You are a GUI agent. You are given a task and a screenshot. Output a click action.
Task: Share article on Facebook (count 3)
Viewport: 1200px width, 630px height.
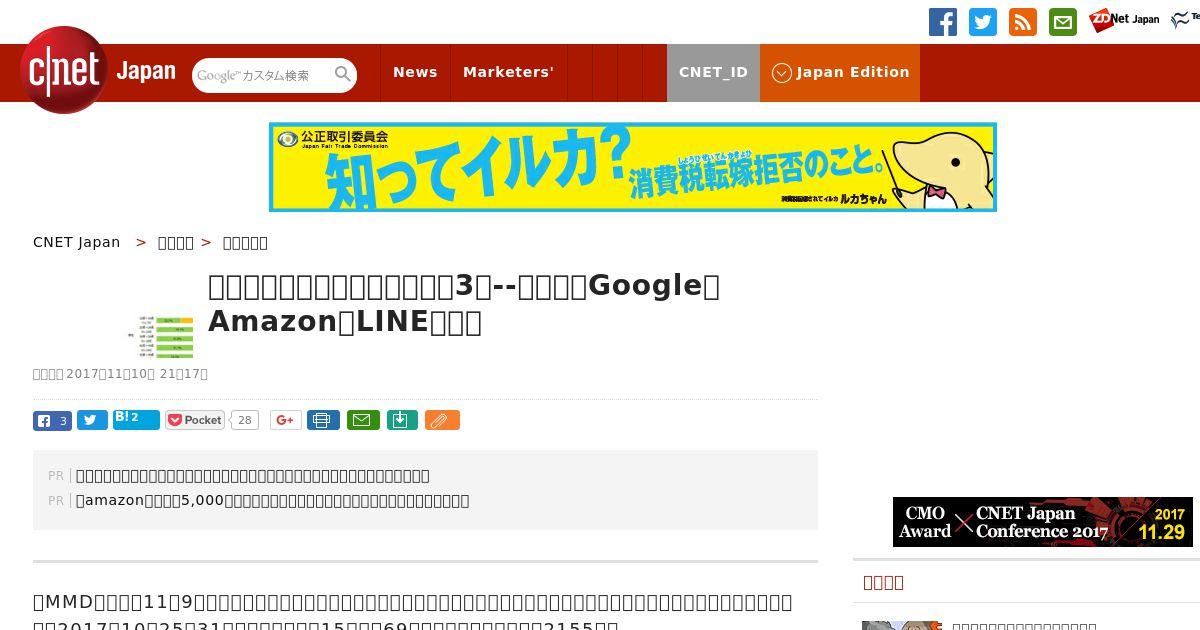tap(52, 420)
